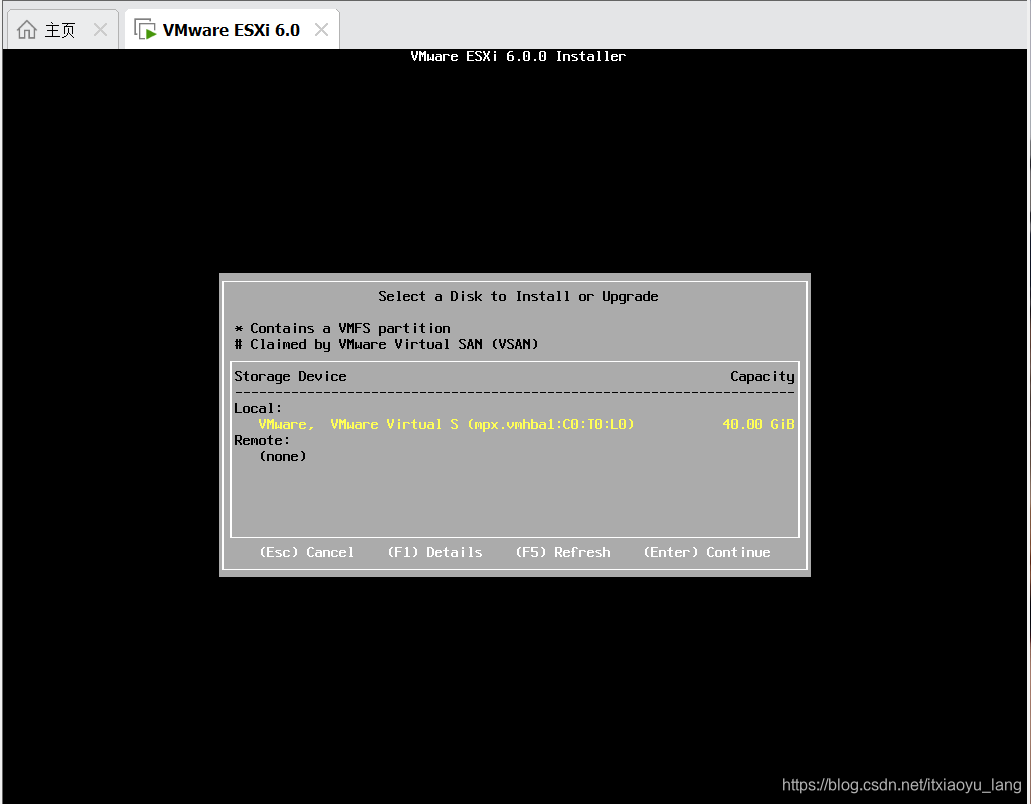Viewport: 1031px width, 804px height.
Task: Click the (Enter) Continue option
Action: point(707,552)
